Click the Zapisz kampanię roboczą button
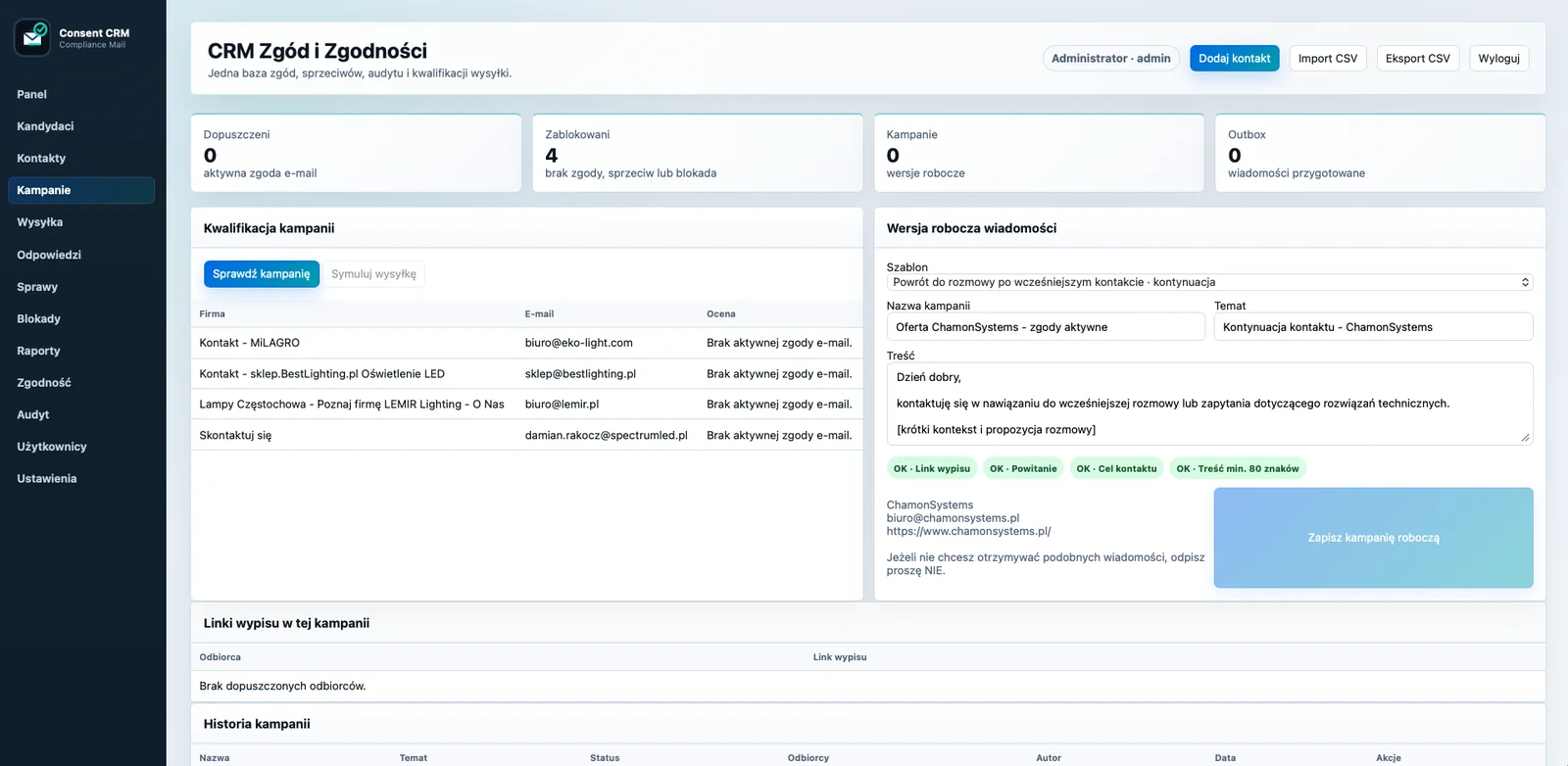Image resolution: width=1568 pixels, height=766 pixels. click(x=1373, y=538)
